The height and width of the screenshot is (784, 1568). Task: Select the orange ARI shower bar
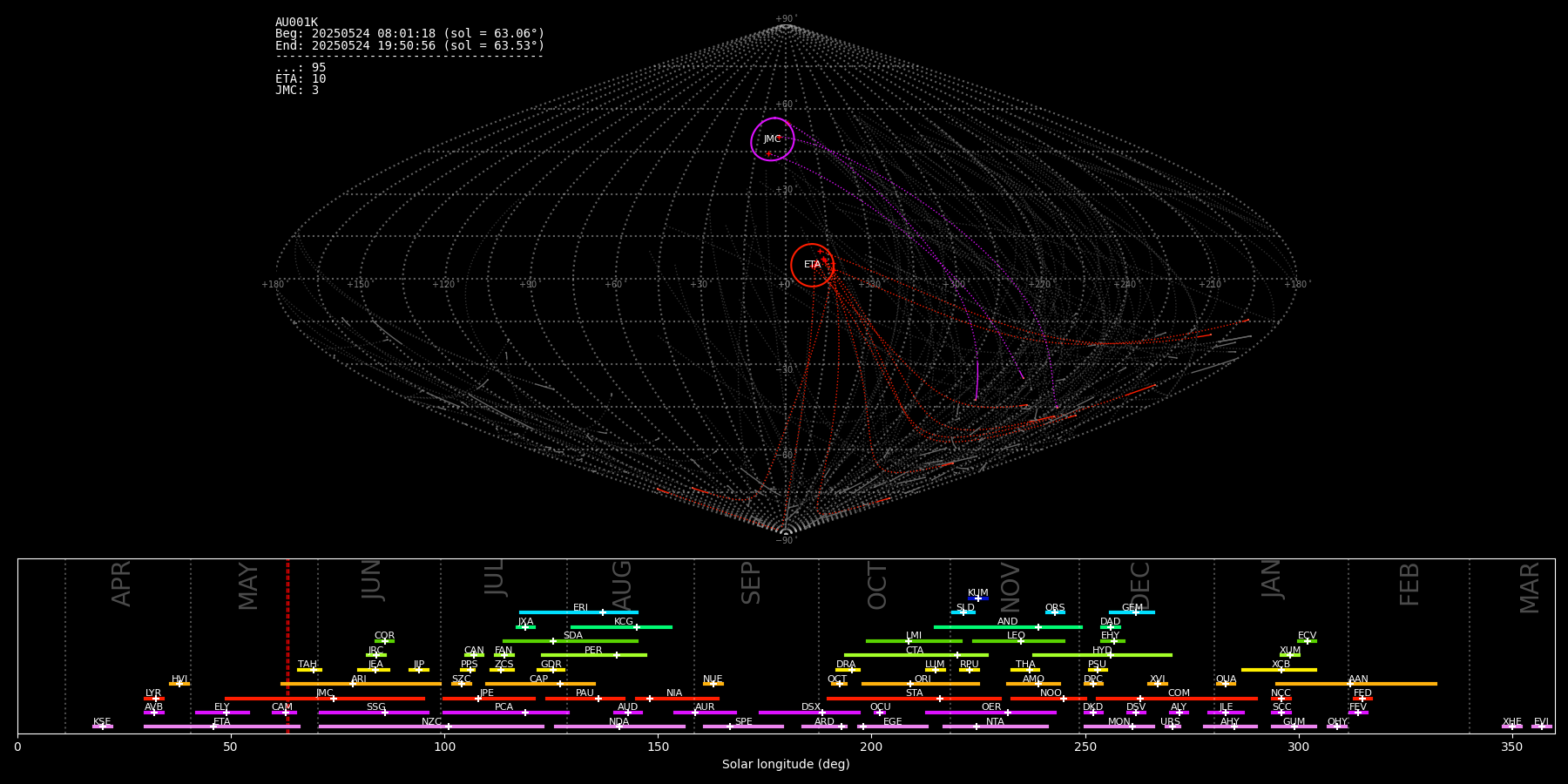point(361,684)
